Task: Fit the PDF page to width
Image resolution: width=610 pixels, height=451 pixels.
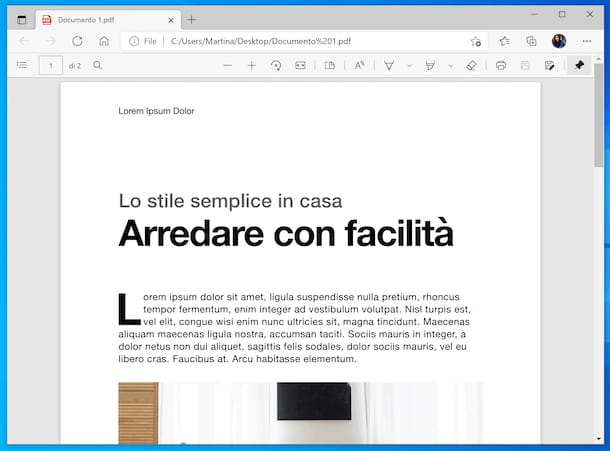Action: (300, 65)
